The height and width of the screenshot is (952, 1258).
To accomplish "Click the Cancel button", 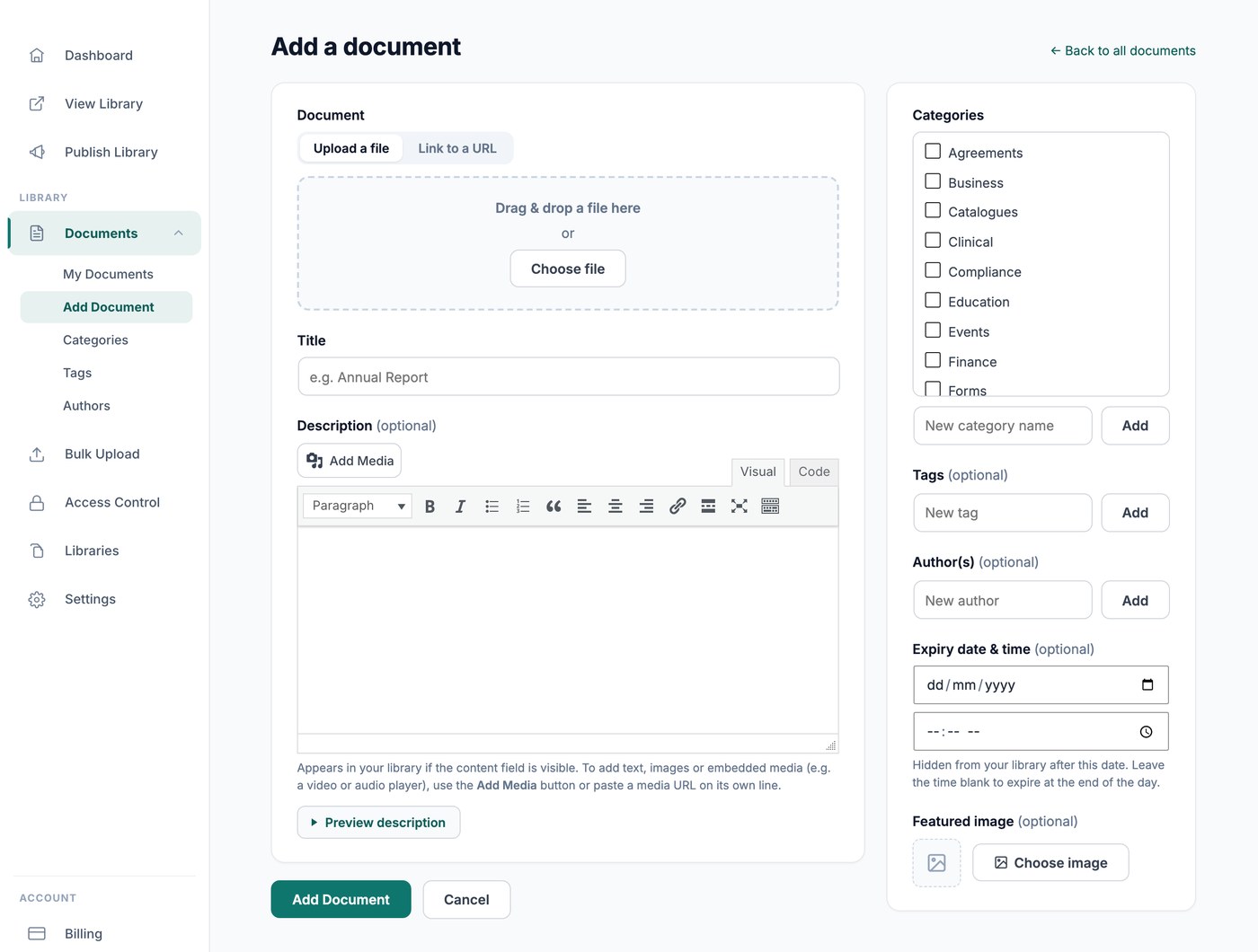I will click(x=466, y=900).
